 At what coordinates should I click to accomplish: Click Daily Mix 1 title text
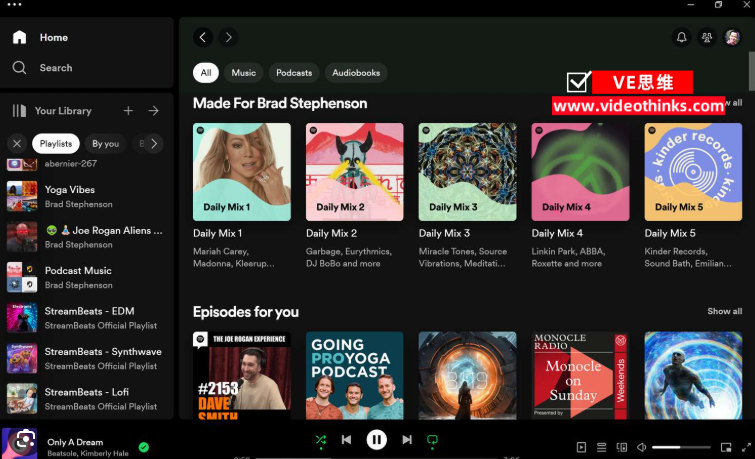tap(218, 233)
